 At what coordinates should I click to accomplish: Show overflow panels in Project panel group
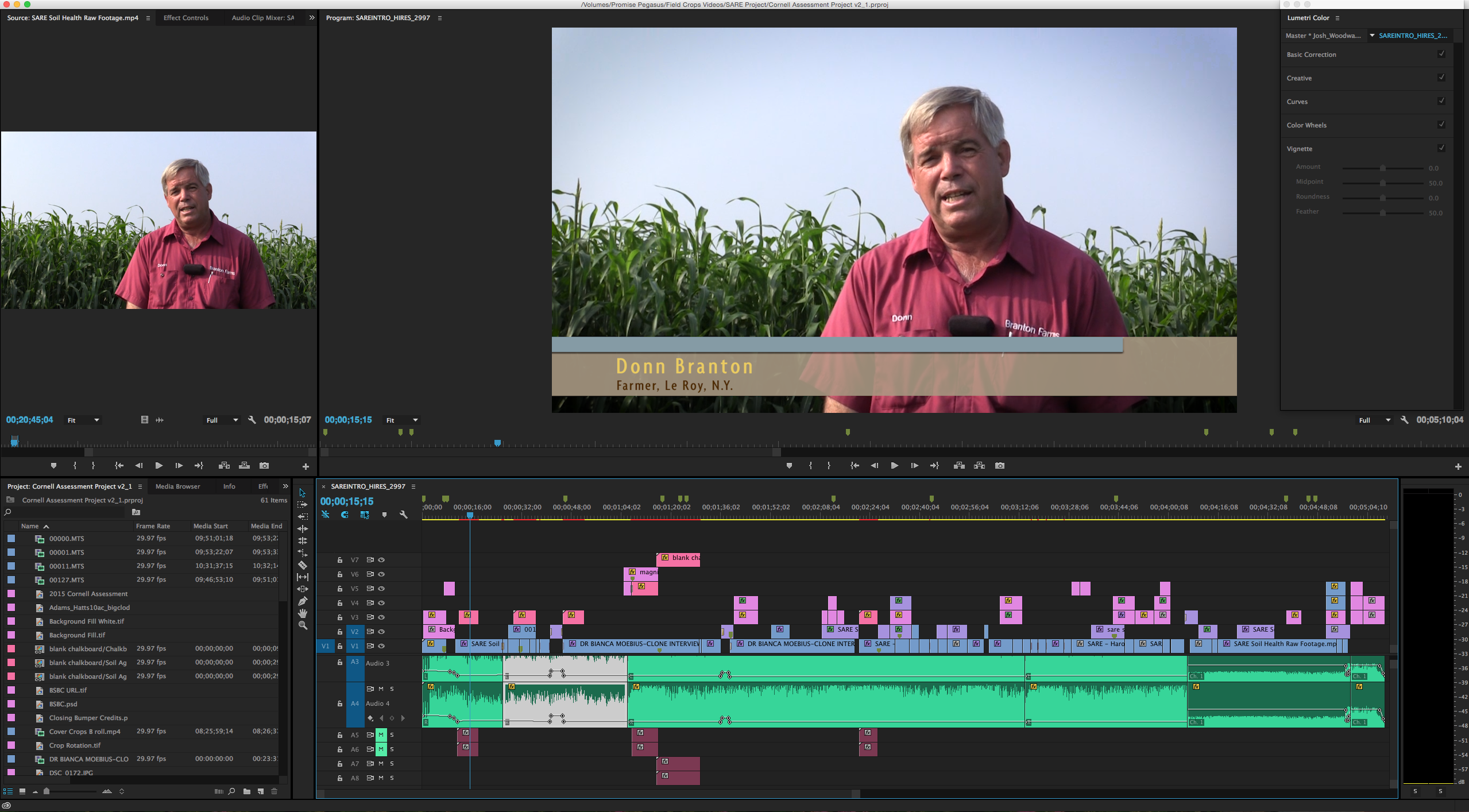tap(285, 486)
